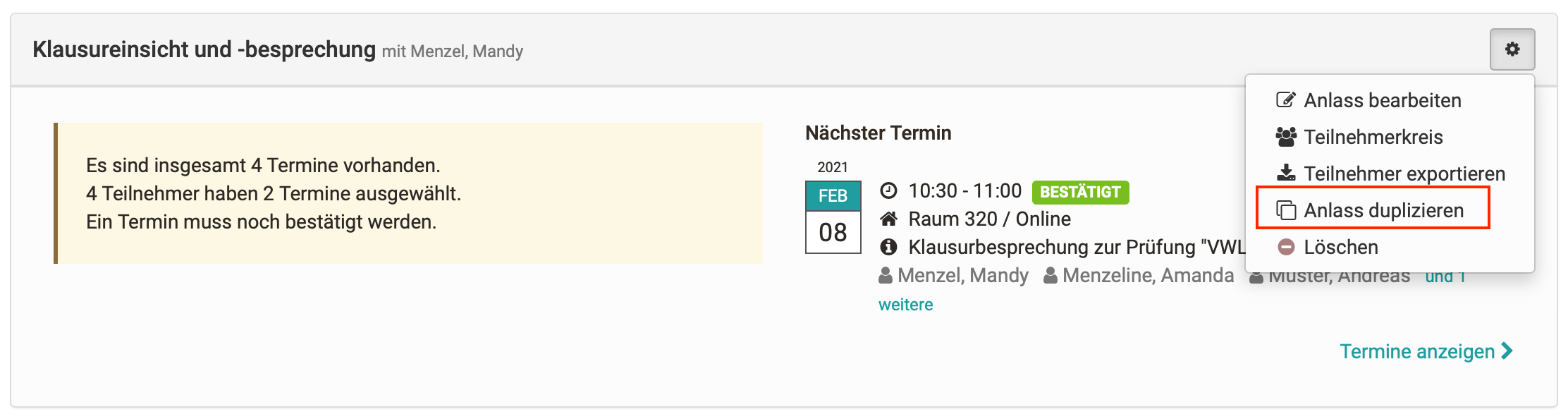Click the FEB 08 calendar date tile
Image resolution: width=1568 pixels, height=419 pixels.
coord(833,217)
